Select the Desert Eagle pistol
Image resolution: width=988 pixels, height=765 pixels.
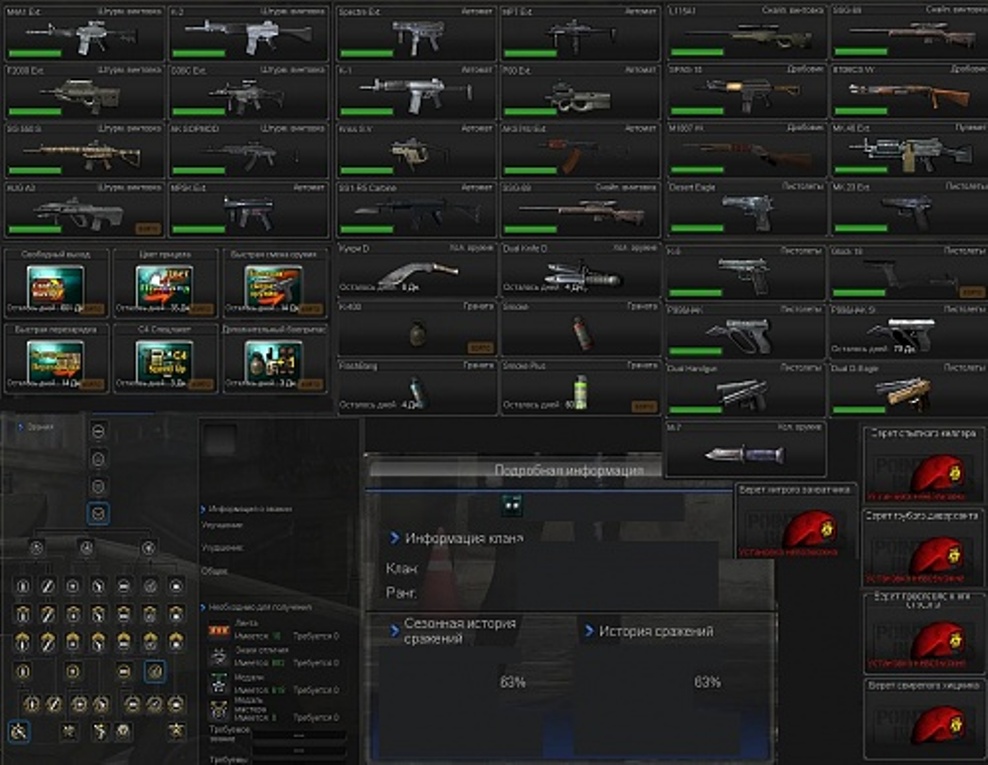(x=746, y=211)
